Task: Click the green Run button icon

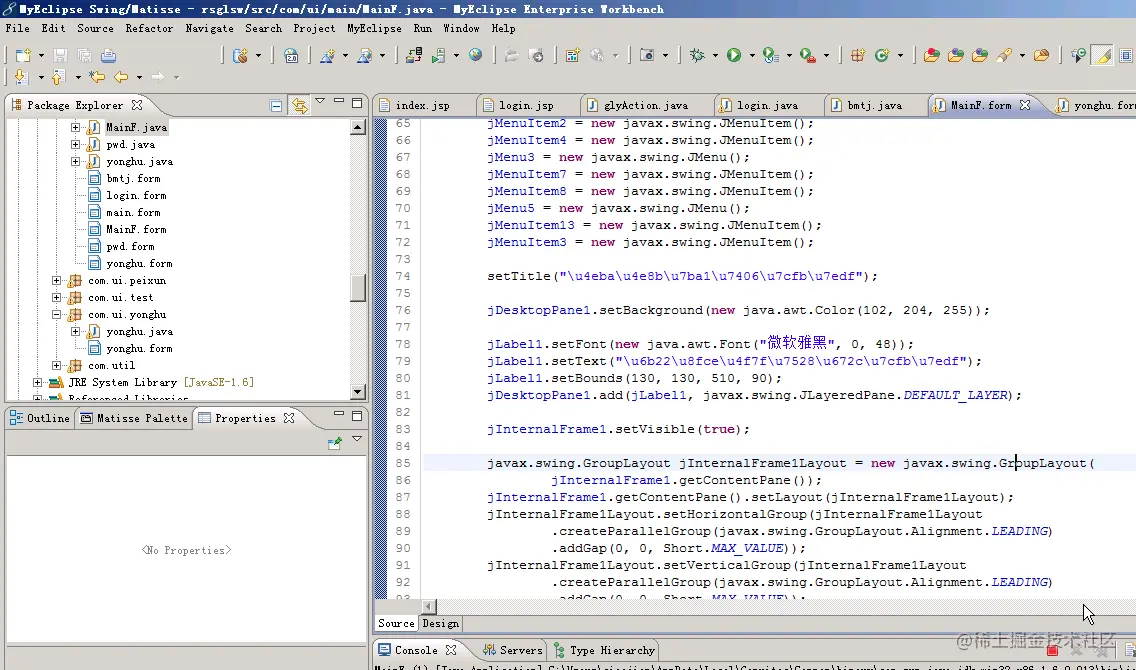Action: [734, 56]
